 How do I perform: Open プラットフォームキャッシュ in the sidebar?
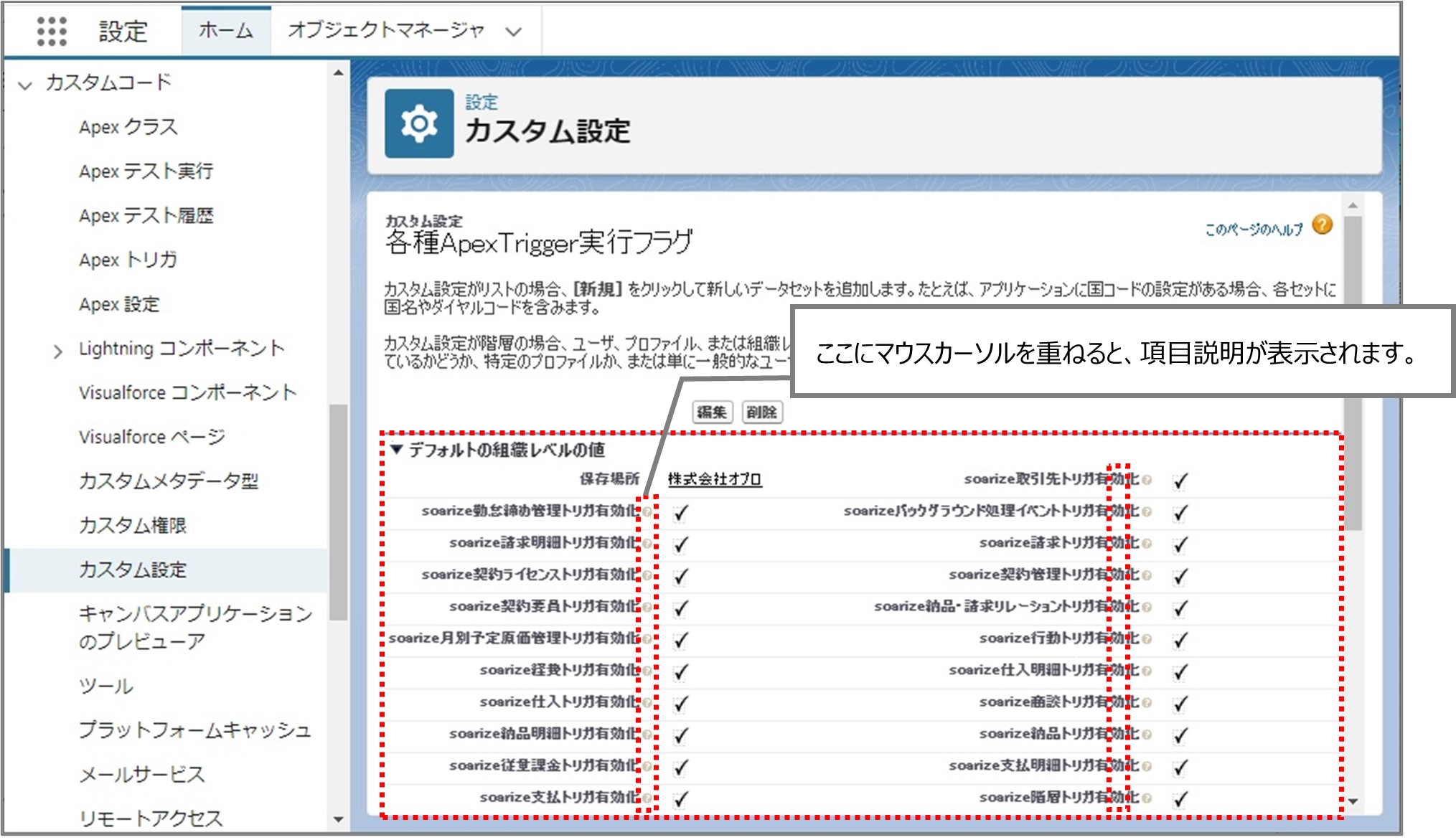(x=195, y=730)
